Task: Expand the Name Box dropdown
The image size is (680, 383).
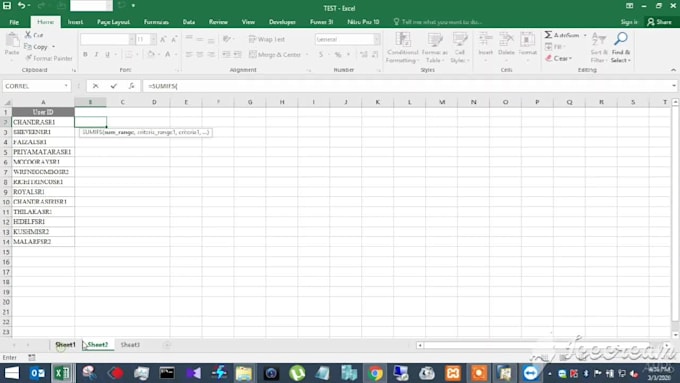Action: click(x=66, y=86)
